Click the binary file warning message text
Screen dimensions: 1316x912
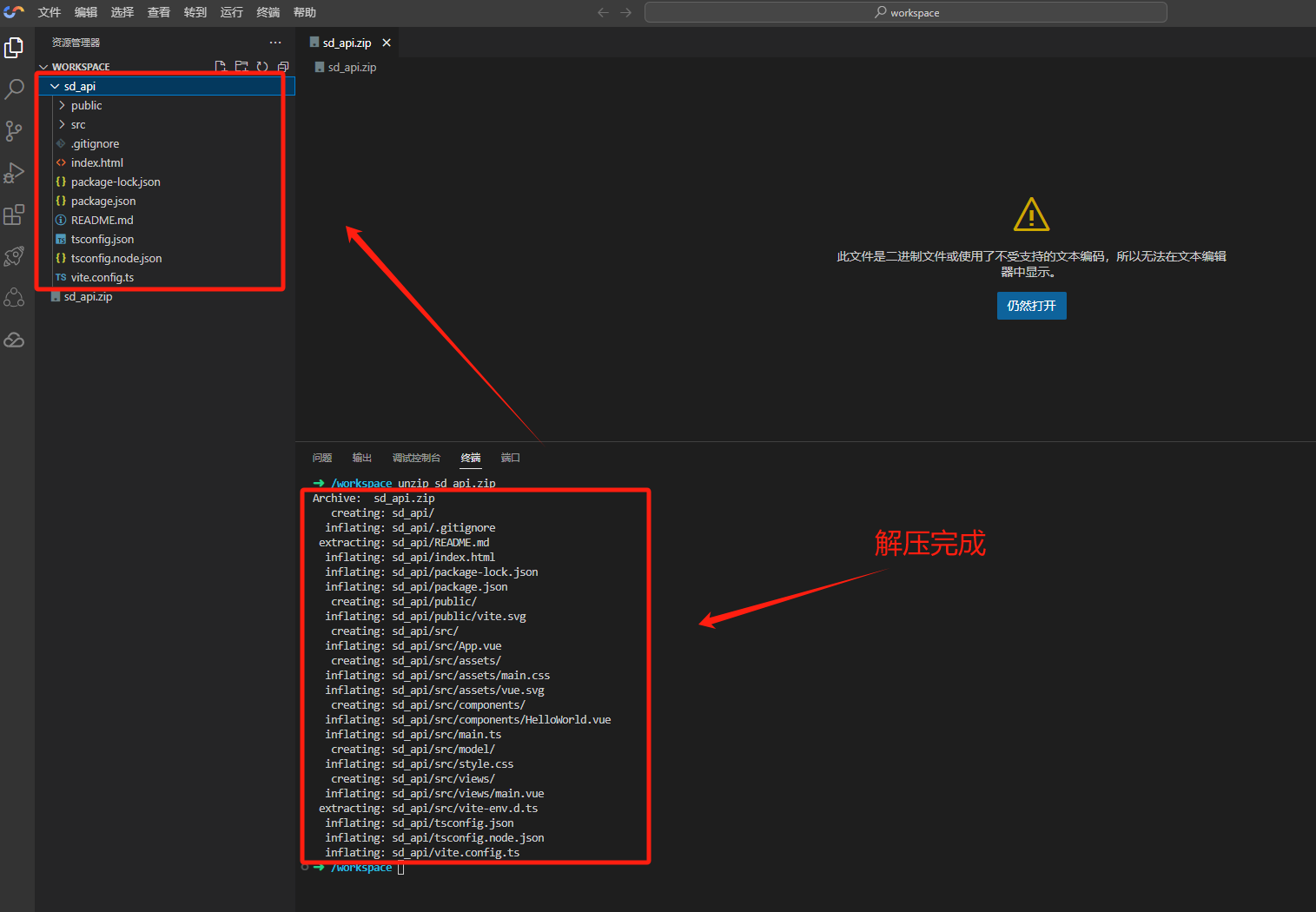pos(1031,264)
